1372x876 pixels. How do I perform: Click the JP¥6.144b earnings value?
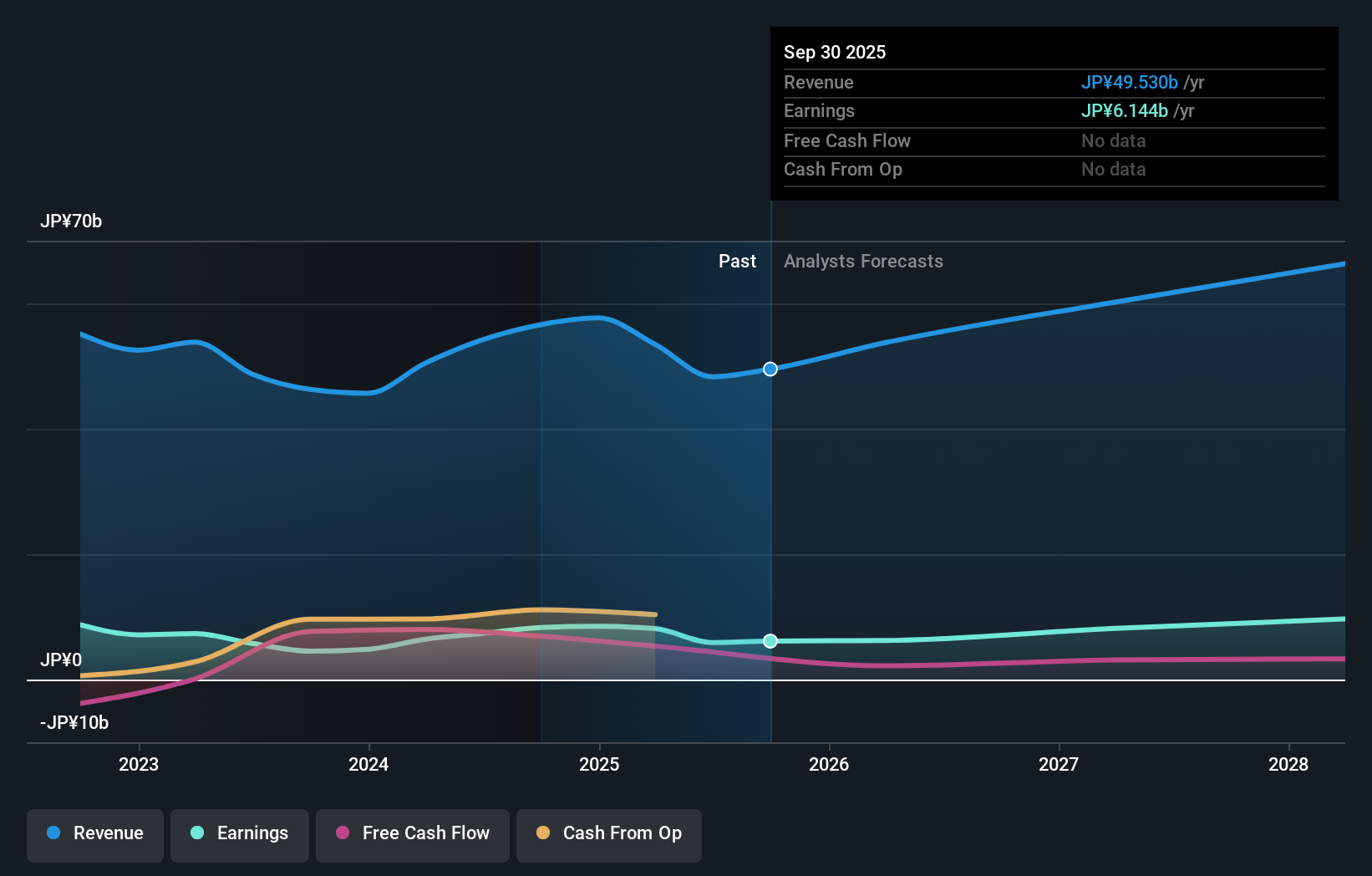[x=1125, y=110]
